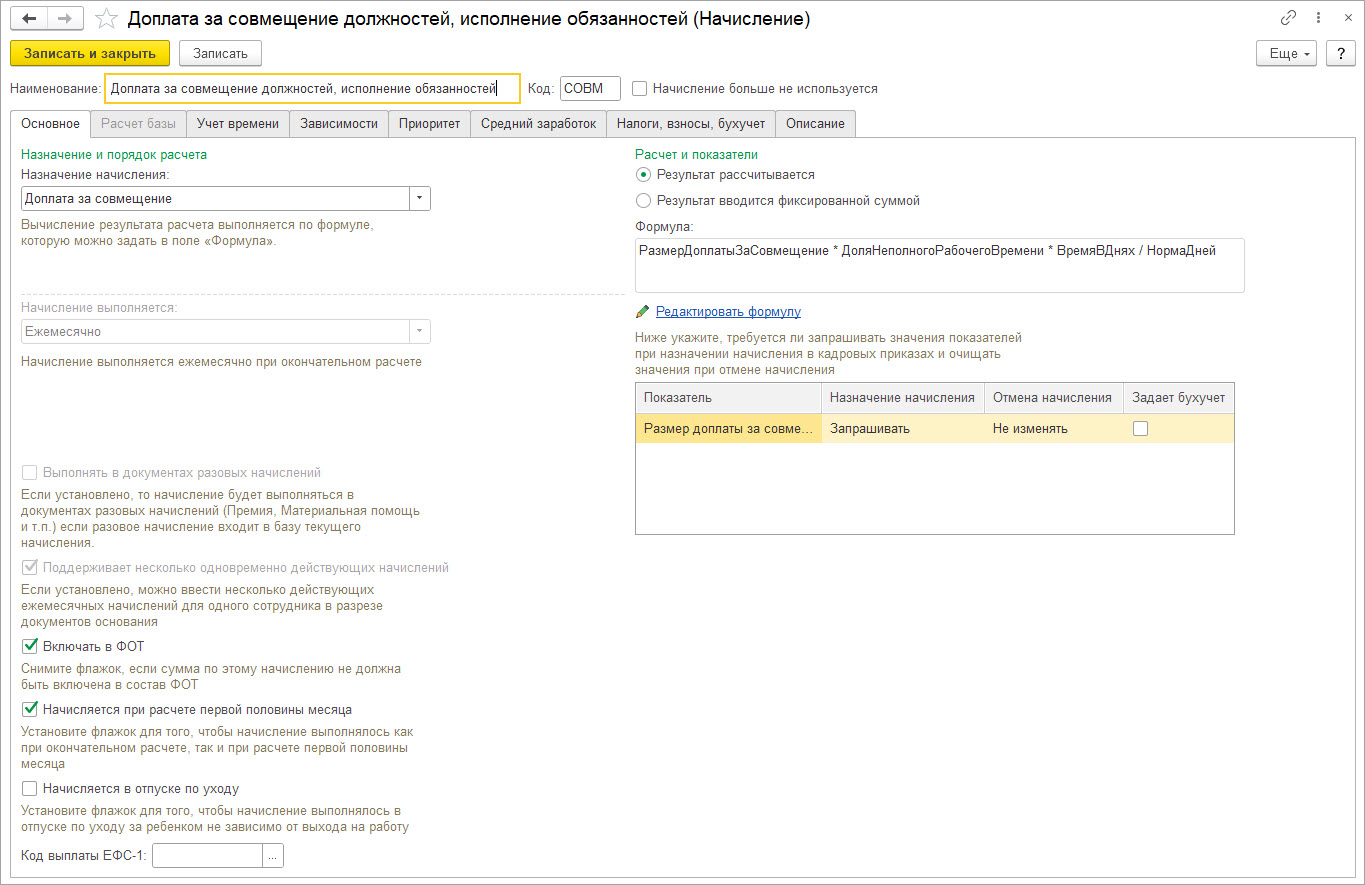
Task: Open the Приоритет tab
Action: [429, 123]
